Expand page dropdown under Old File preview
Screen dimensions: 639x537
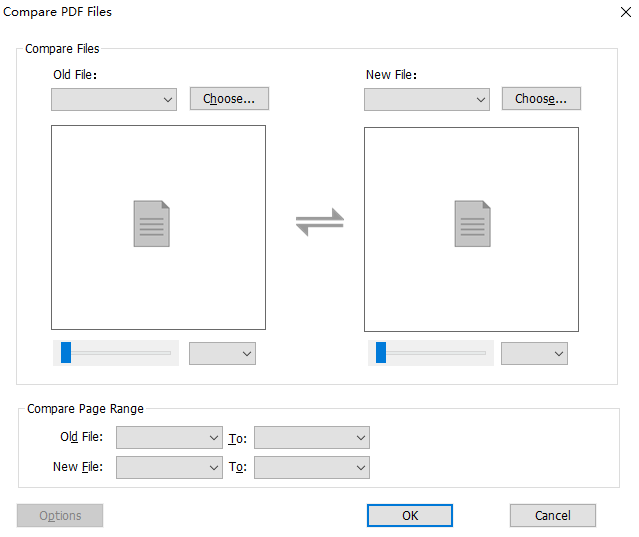tap(222, 353)
